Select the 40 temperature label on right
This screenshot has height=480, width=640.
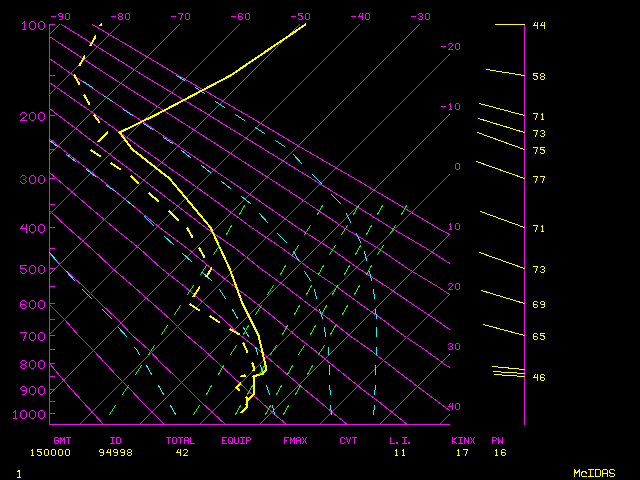[x=454, y=407]
